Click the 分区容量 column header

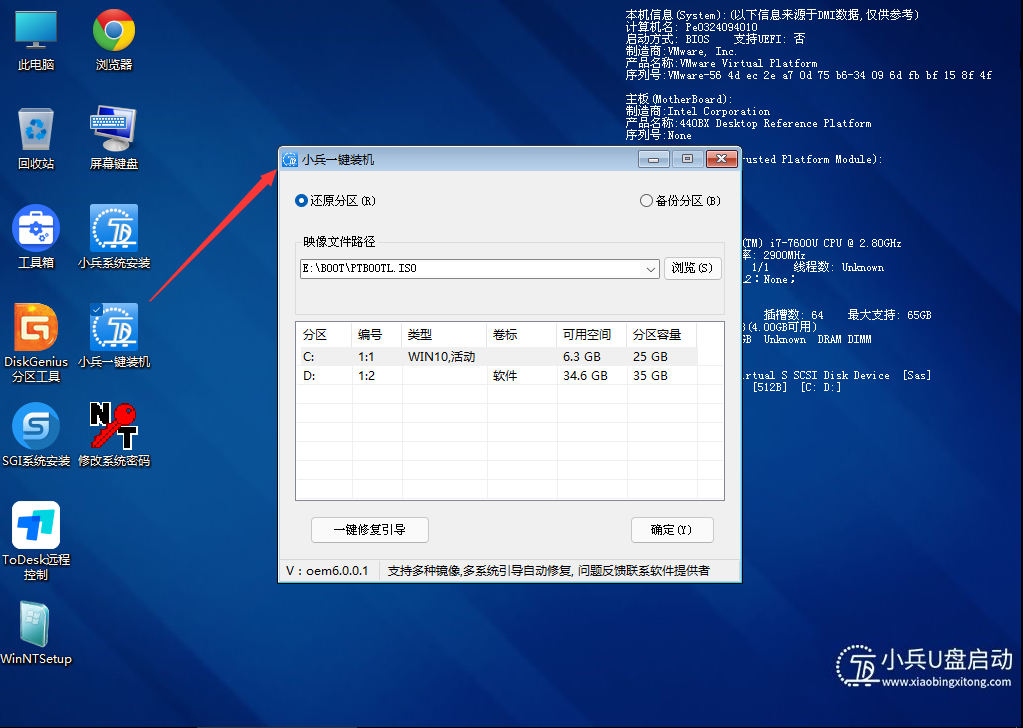(661, 335)
